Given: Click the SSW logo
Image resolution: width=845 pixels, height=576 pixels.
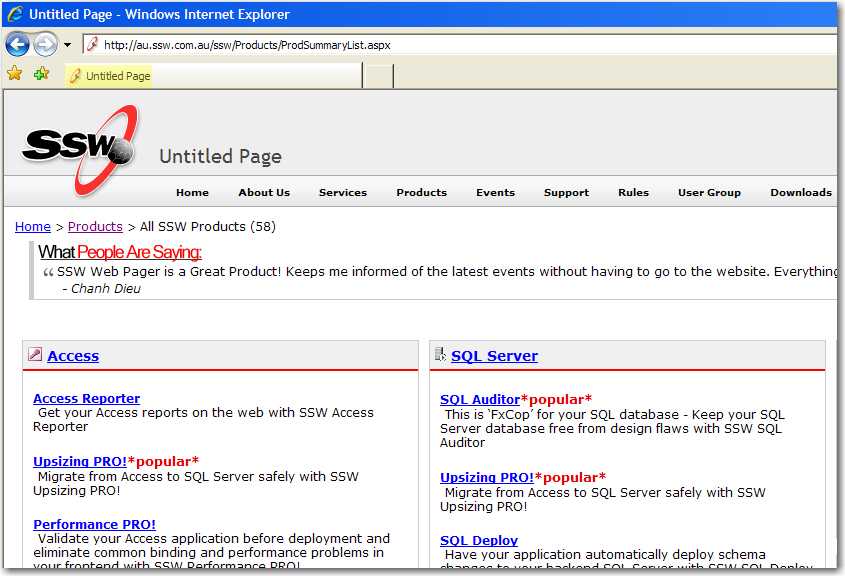Looking at the screenshot, I should [x=80, y=150].
